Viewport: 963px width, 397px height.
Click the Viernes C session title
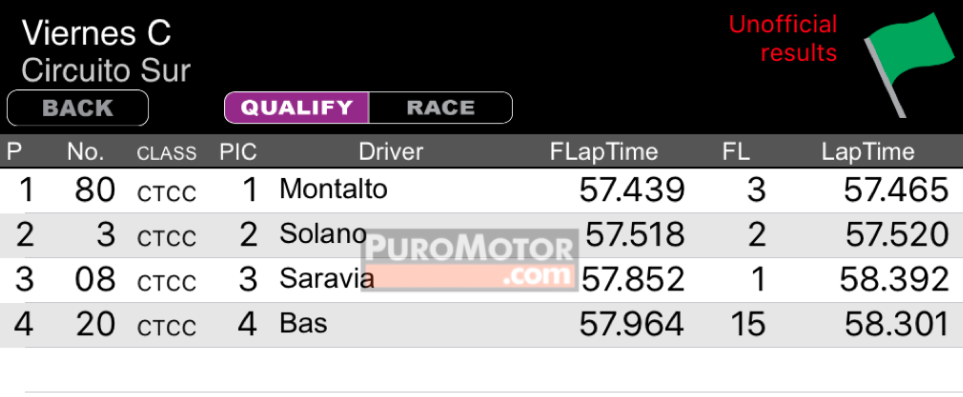point(96,33)
